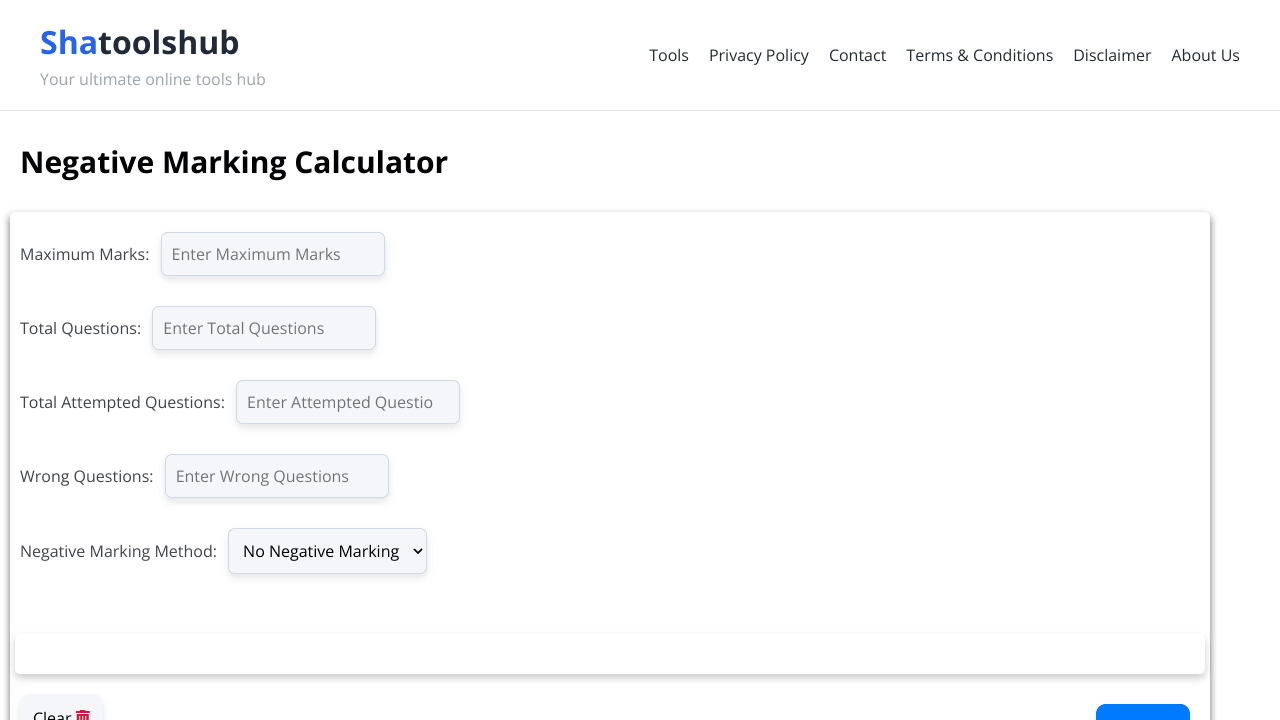View Terms & Conditions

[x=979, y=55]
